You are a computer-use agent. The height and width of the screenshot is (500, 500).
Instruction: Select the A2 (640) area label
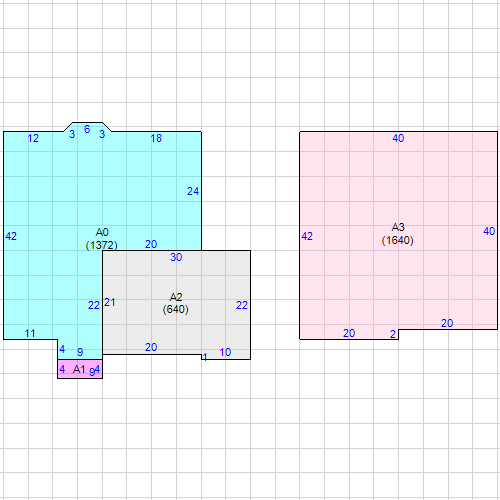pyautogui.click(x=176, y=303)
